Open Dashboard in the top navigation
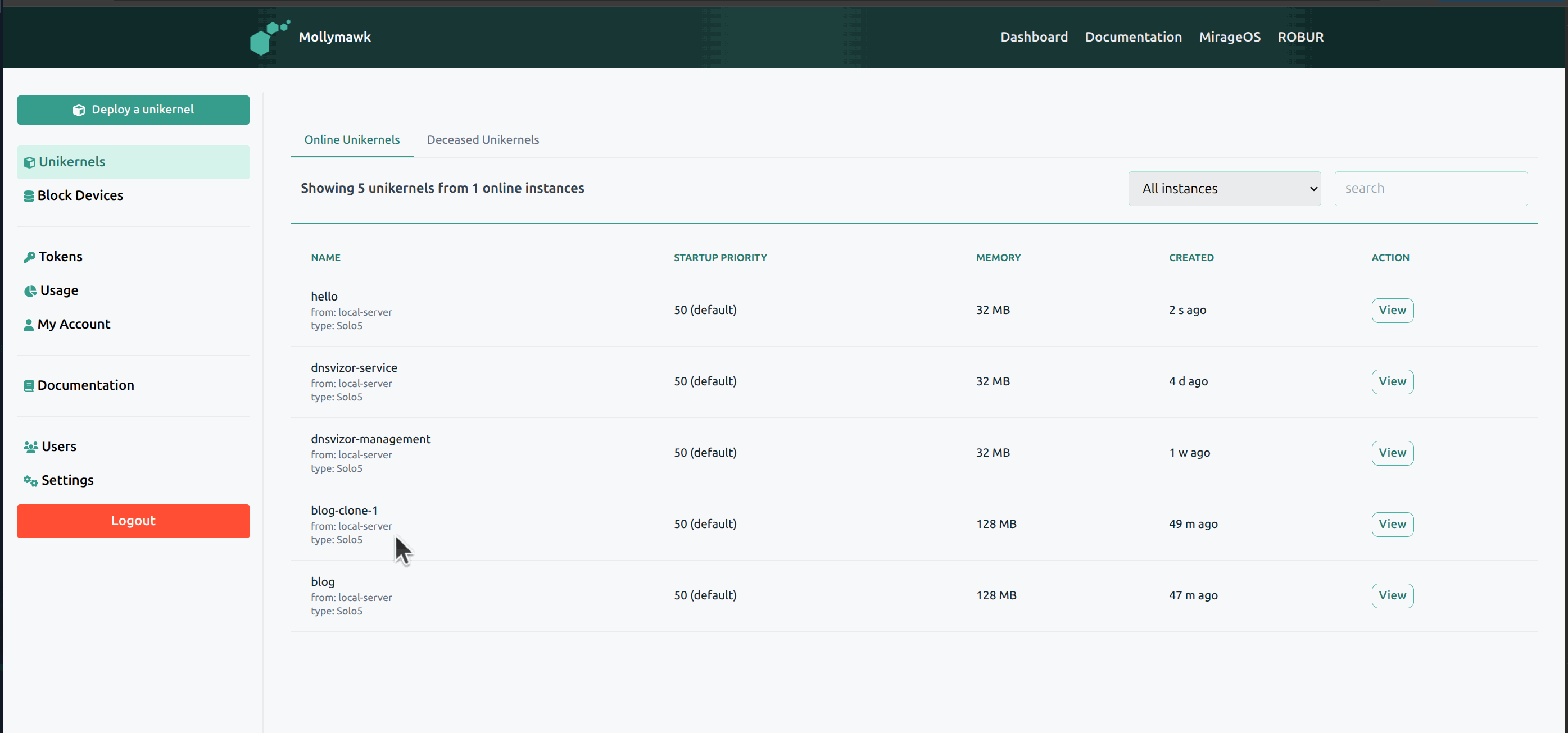 (x=1034, y=37)
